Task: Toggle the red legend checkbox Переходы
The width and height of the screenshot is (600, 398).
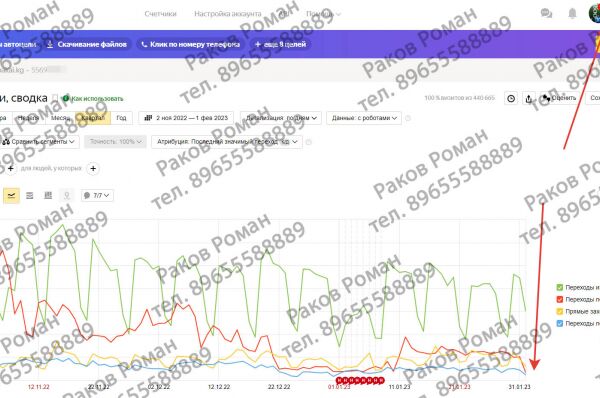Action: pyautogui.click(x=560, y=299)
